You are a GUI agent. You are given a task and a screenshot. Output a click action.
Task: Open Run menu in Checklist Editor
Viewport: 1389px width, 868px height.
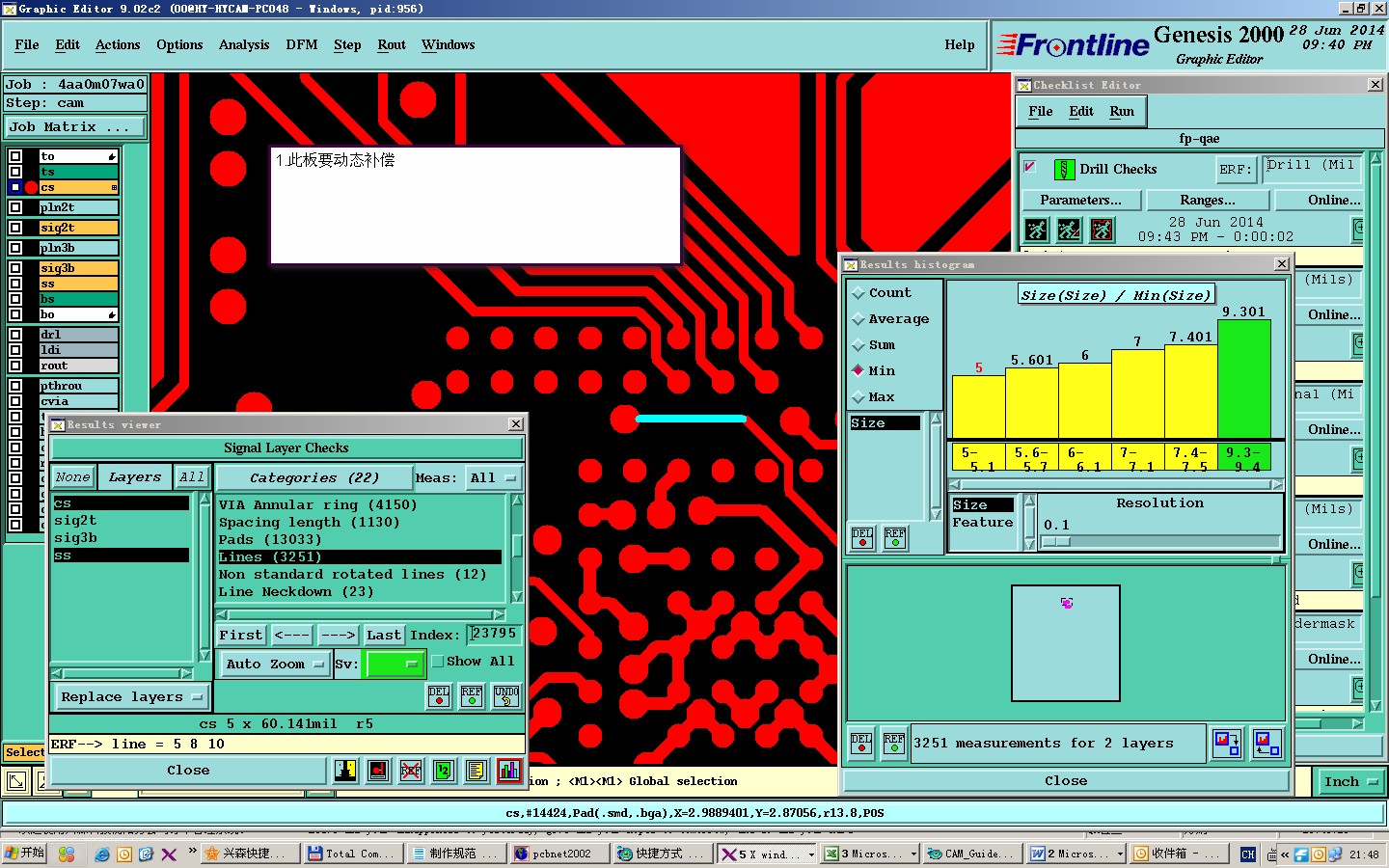coord(1122,112)
